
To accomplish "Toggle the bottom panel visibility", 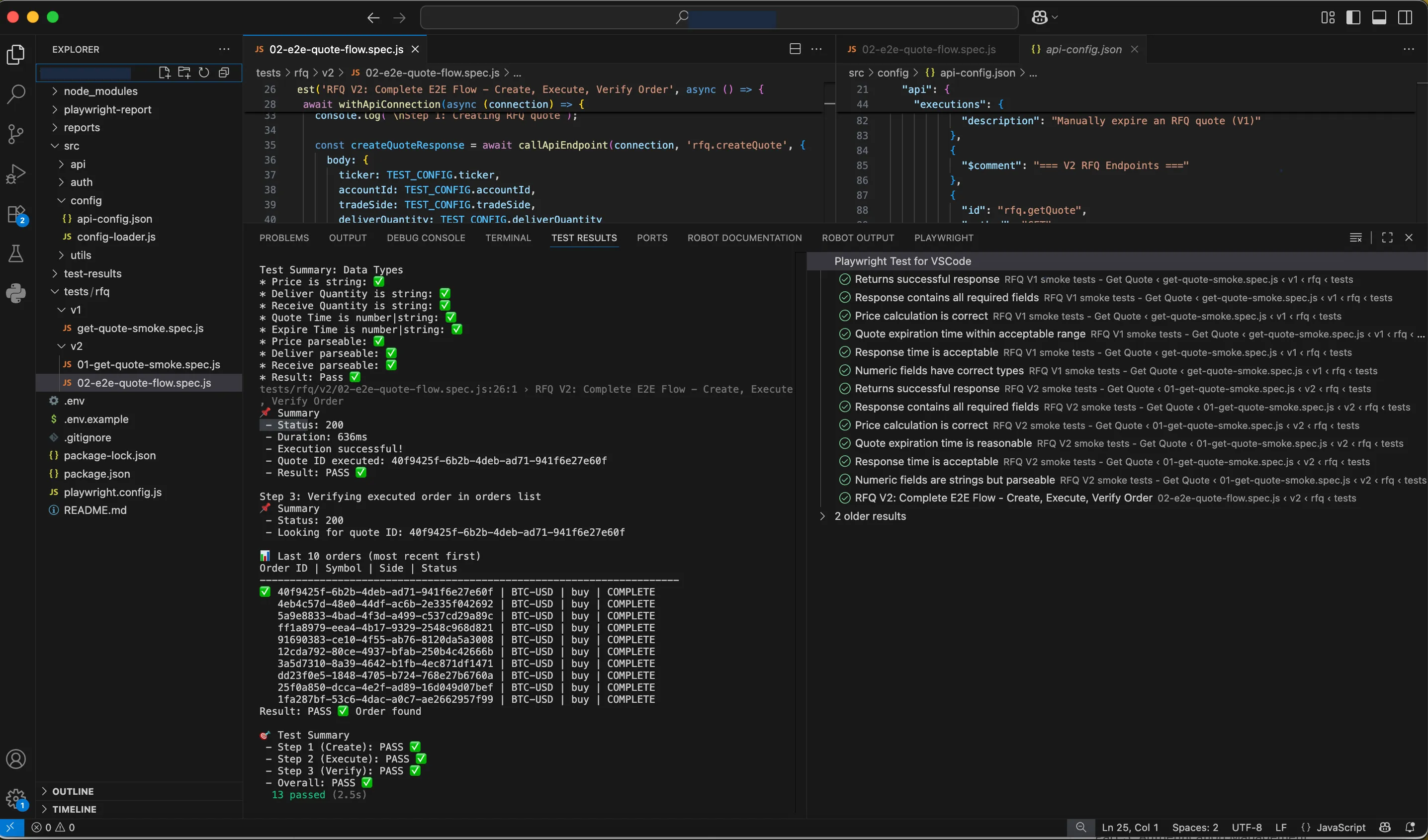I will point(1379,17).
